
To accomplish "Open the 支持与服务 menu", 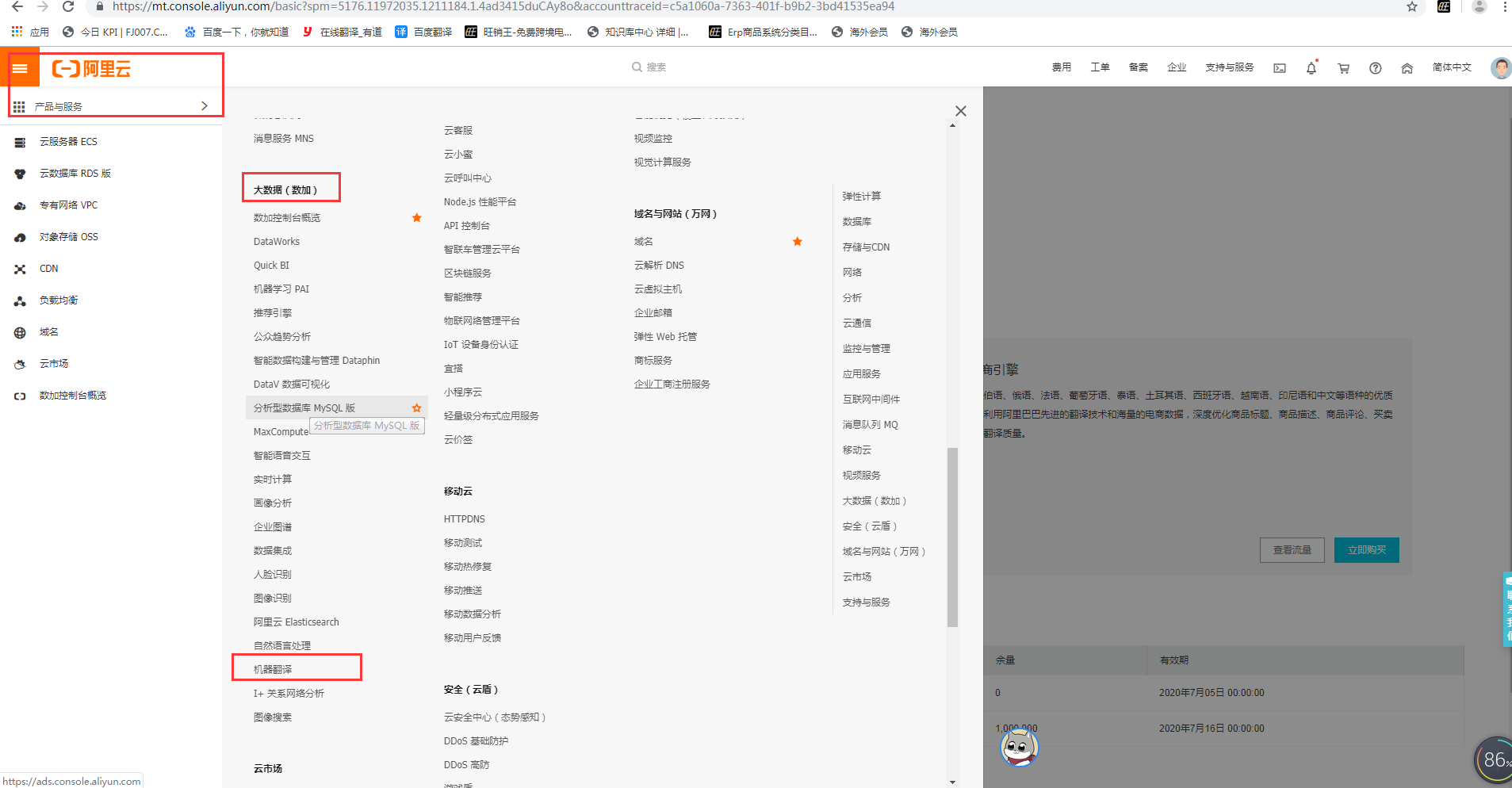I will tap(1230, 67).
